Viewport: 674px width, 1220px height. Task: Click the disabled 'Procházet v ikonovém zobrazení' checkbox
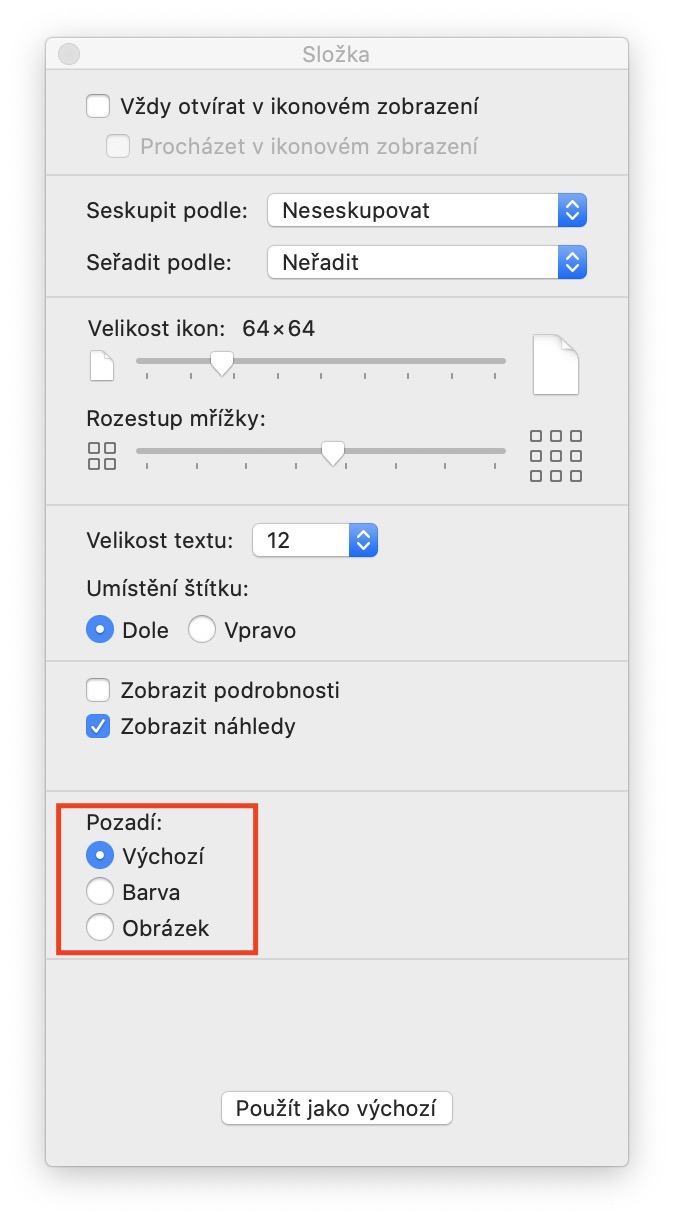tap(118, 147)
